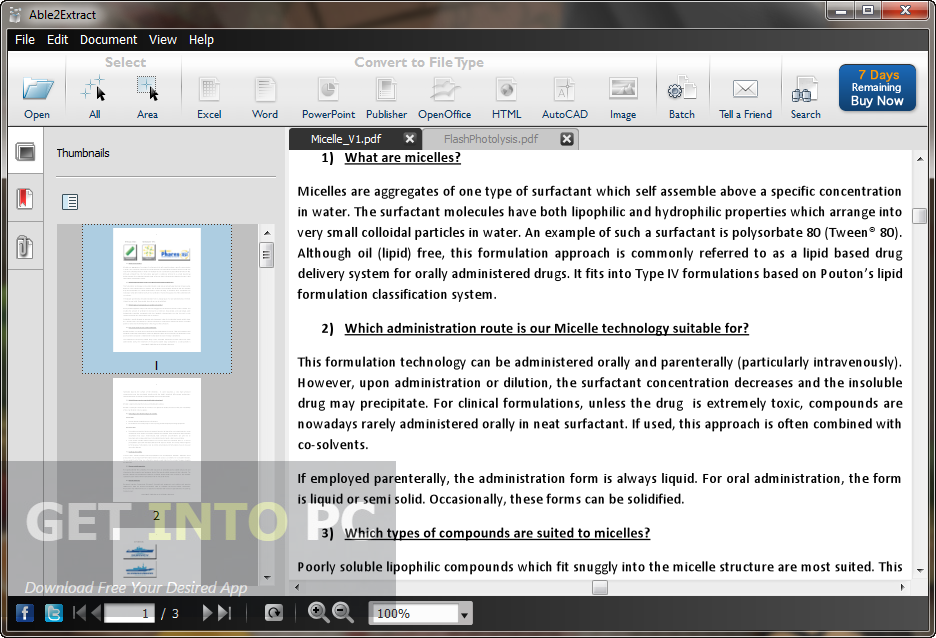Click thumbnail panel scroll down arrow

(267, 577)
